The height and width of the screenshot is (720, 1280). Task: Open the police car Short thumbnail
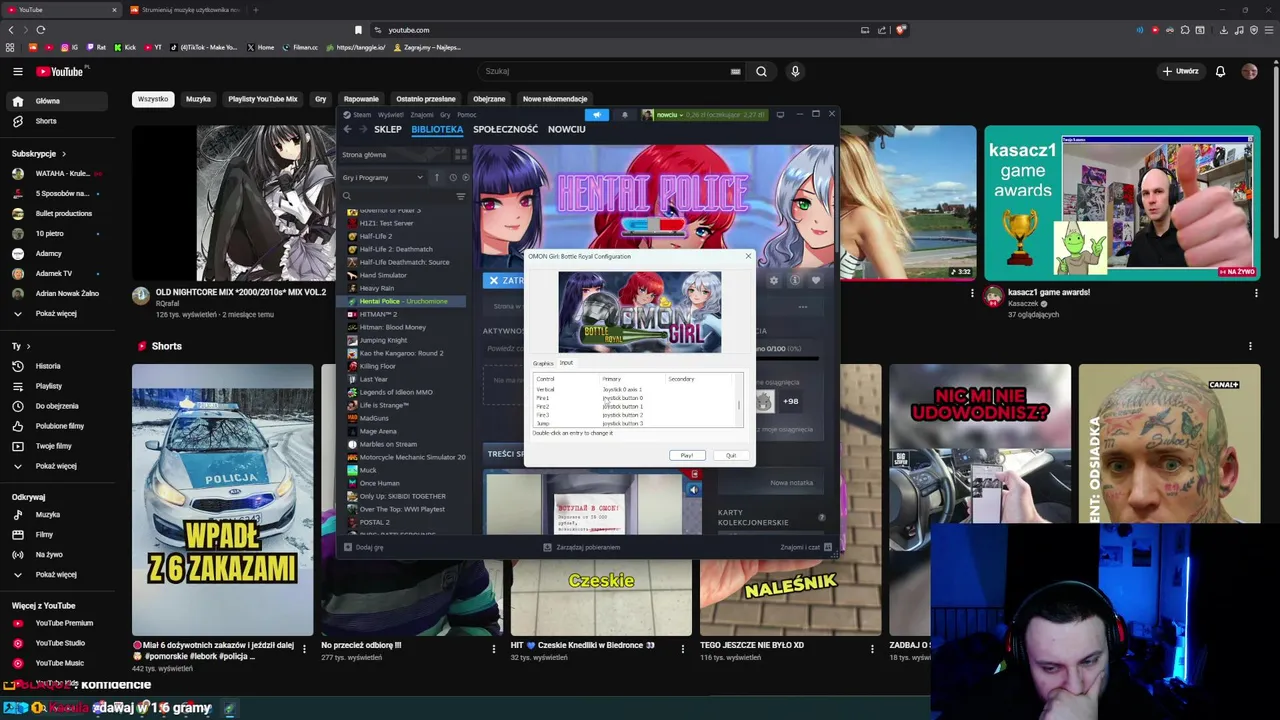(x=222, y=500)
